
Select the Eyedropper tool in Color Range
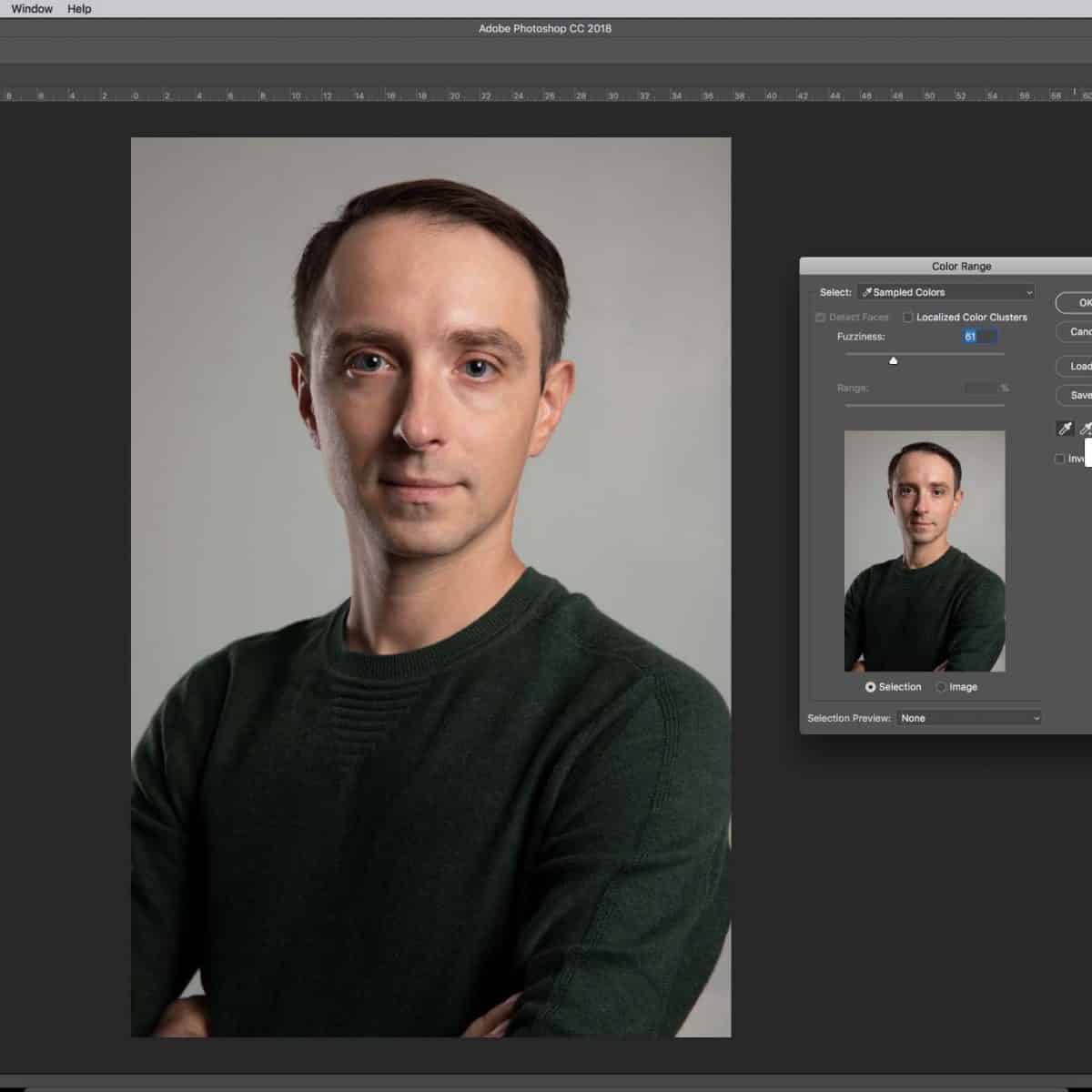(1064, 429)
